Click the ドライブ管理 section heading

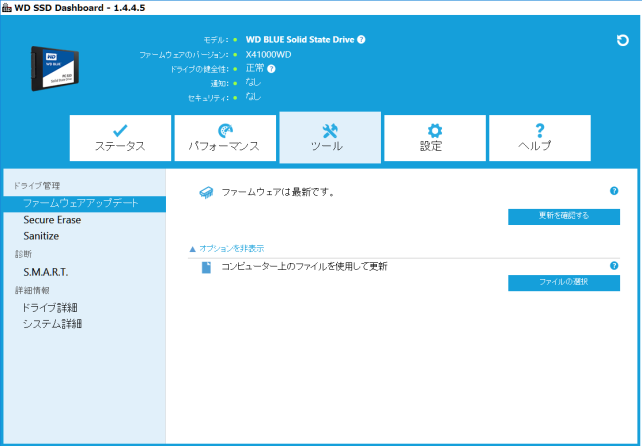click(37, 186)
